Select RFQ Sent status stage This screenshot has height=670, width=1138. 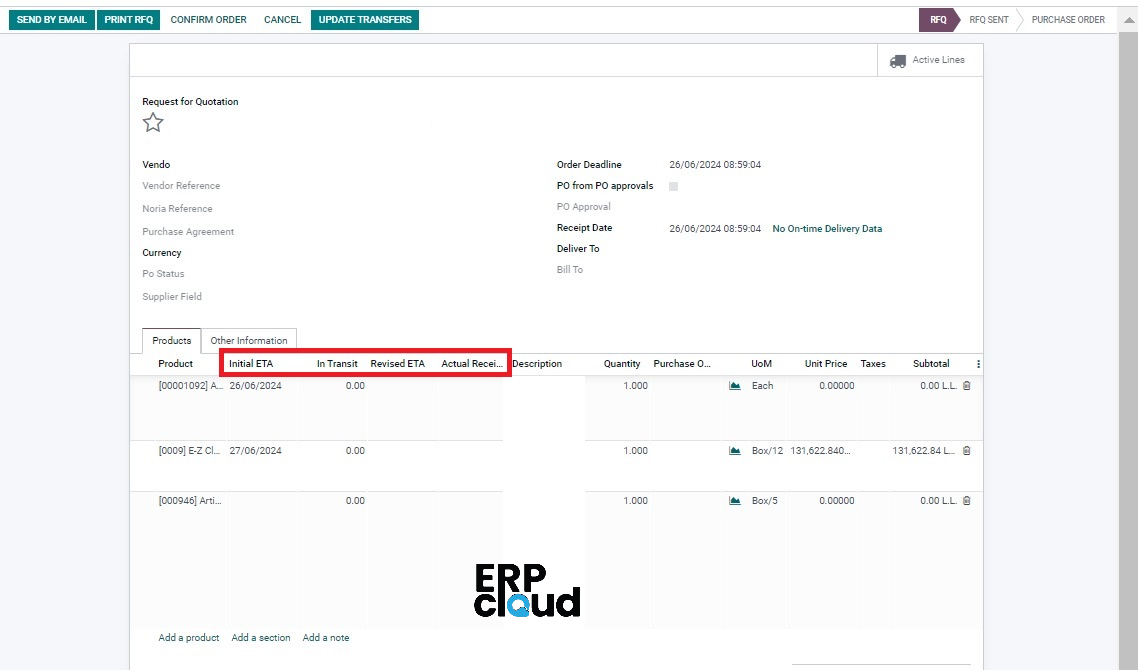[988, 20]
